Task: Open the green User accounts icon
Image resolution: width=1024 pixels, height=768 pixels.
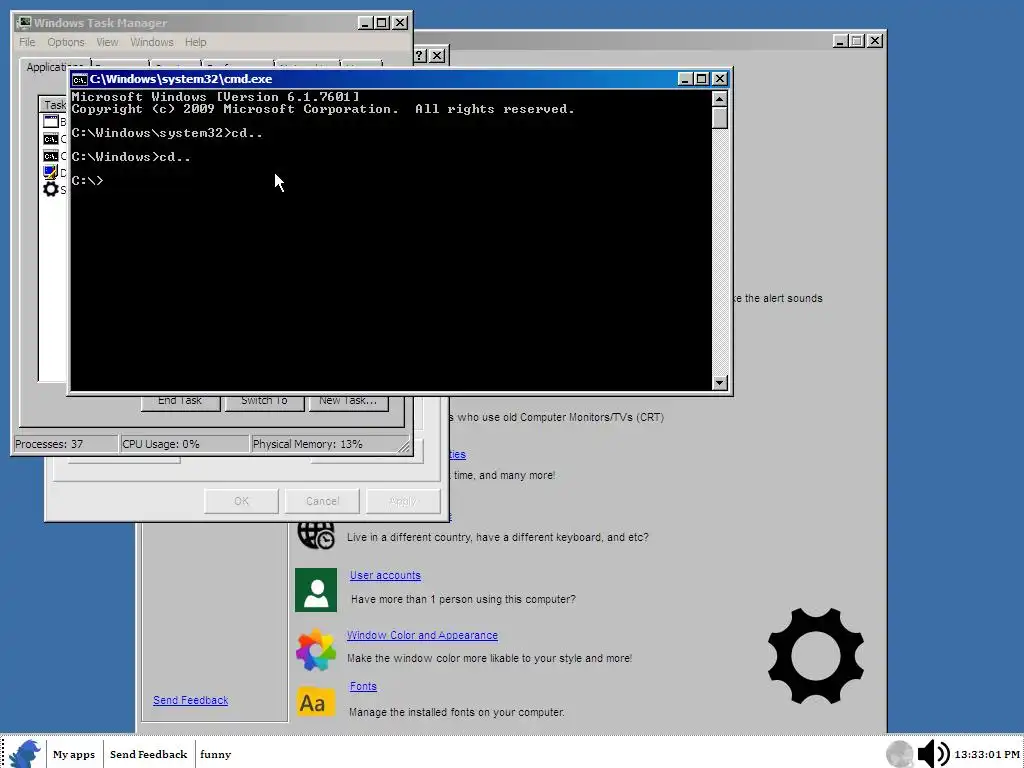Action: click(316, 590)
